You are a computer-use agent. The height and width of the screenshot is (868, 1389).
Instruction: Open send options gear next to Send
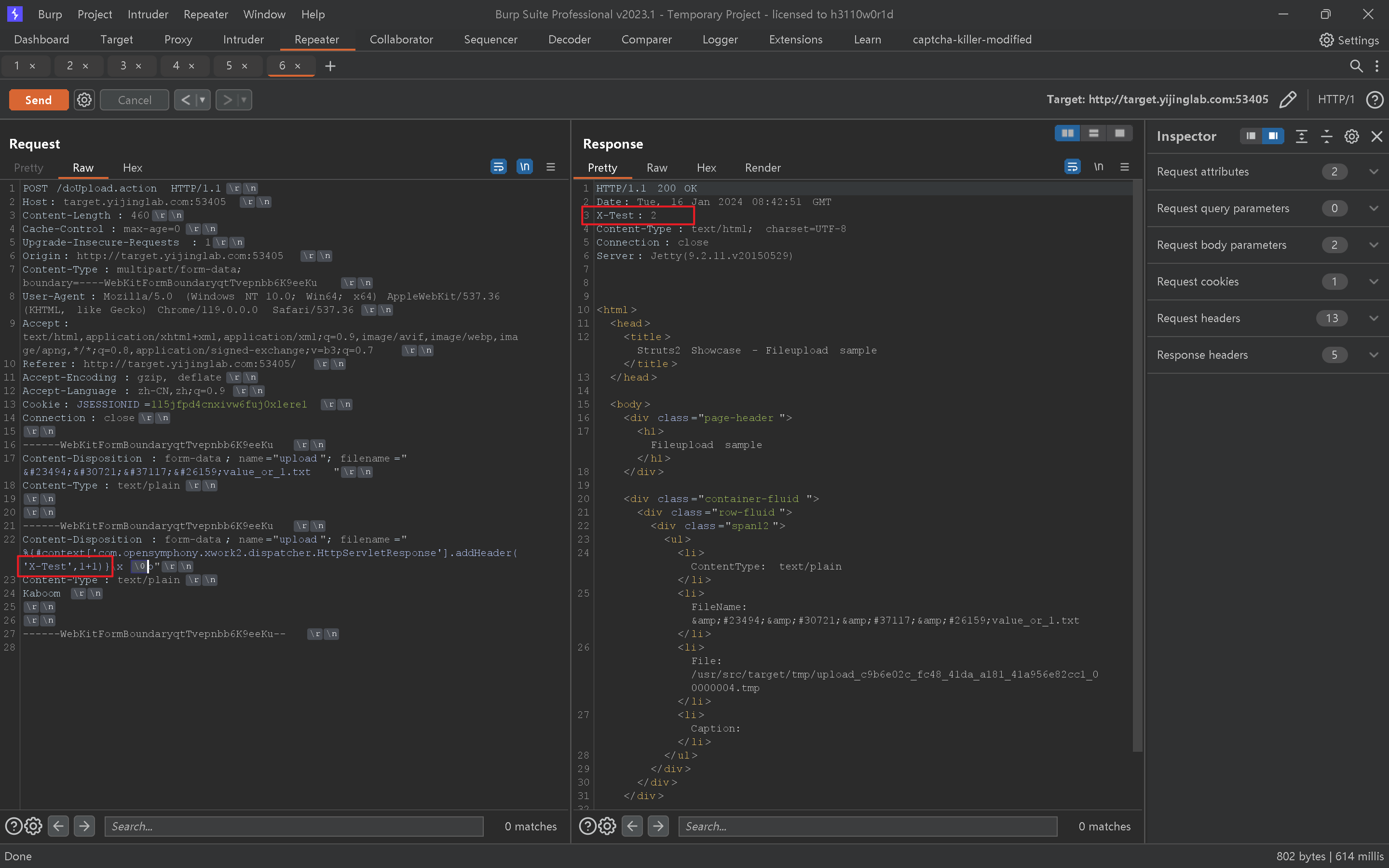[84, 100]
